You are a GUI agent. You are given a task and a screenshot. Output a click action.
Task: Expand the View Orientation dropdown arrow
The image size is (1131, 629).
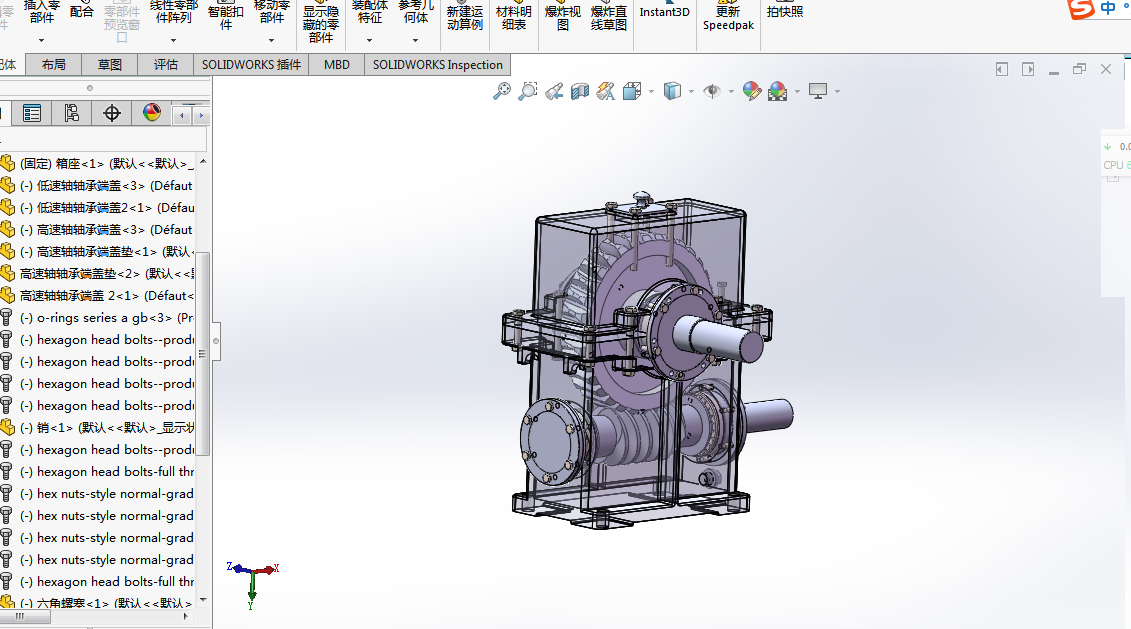[x=651, y=92]
